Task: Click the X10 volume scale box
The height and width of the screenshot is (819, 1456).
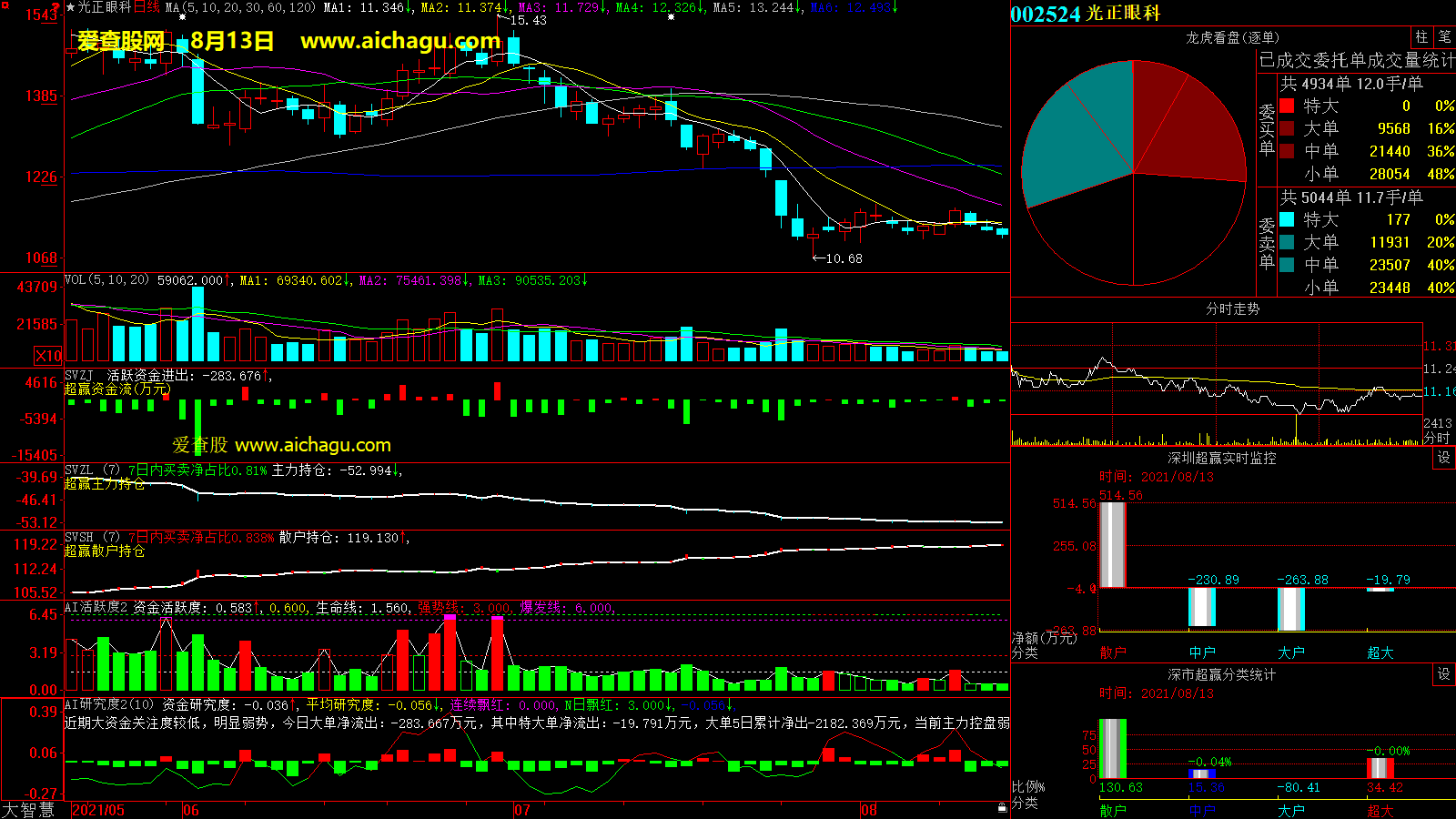Action: click(48, 356)
